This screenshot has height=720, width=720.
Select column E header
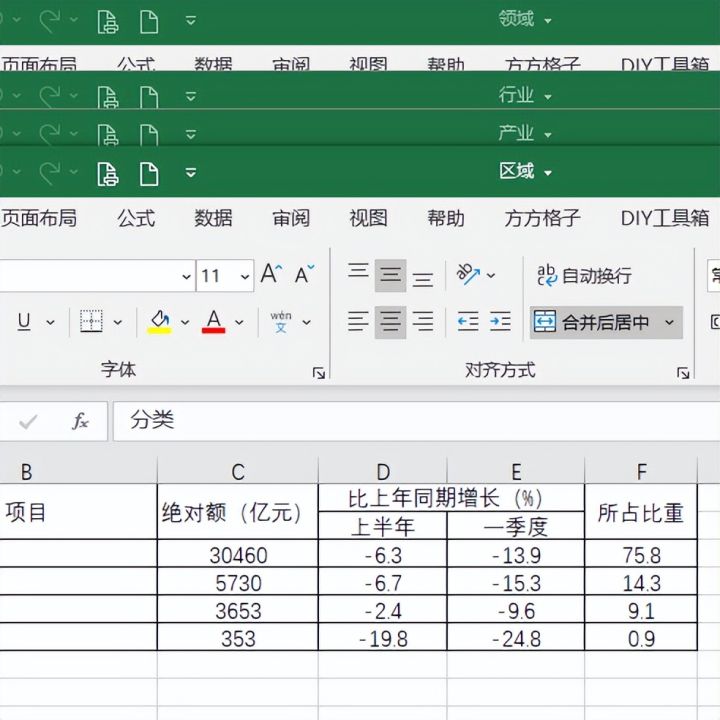[x=516, y=471]
